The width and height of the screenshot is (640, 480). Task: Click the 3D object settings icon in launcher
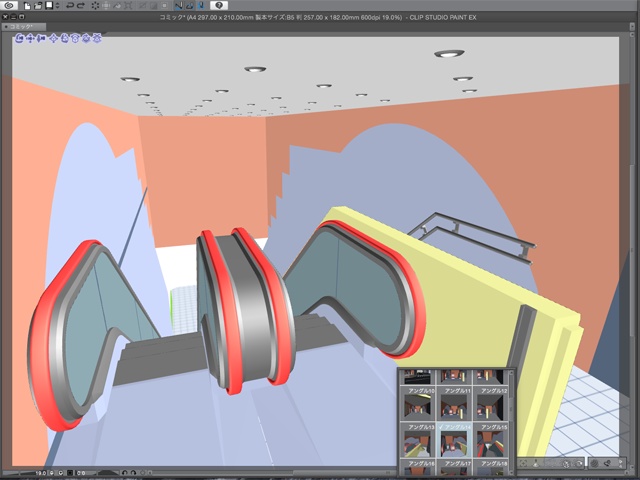[606, 463]
